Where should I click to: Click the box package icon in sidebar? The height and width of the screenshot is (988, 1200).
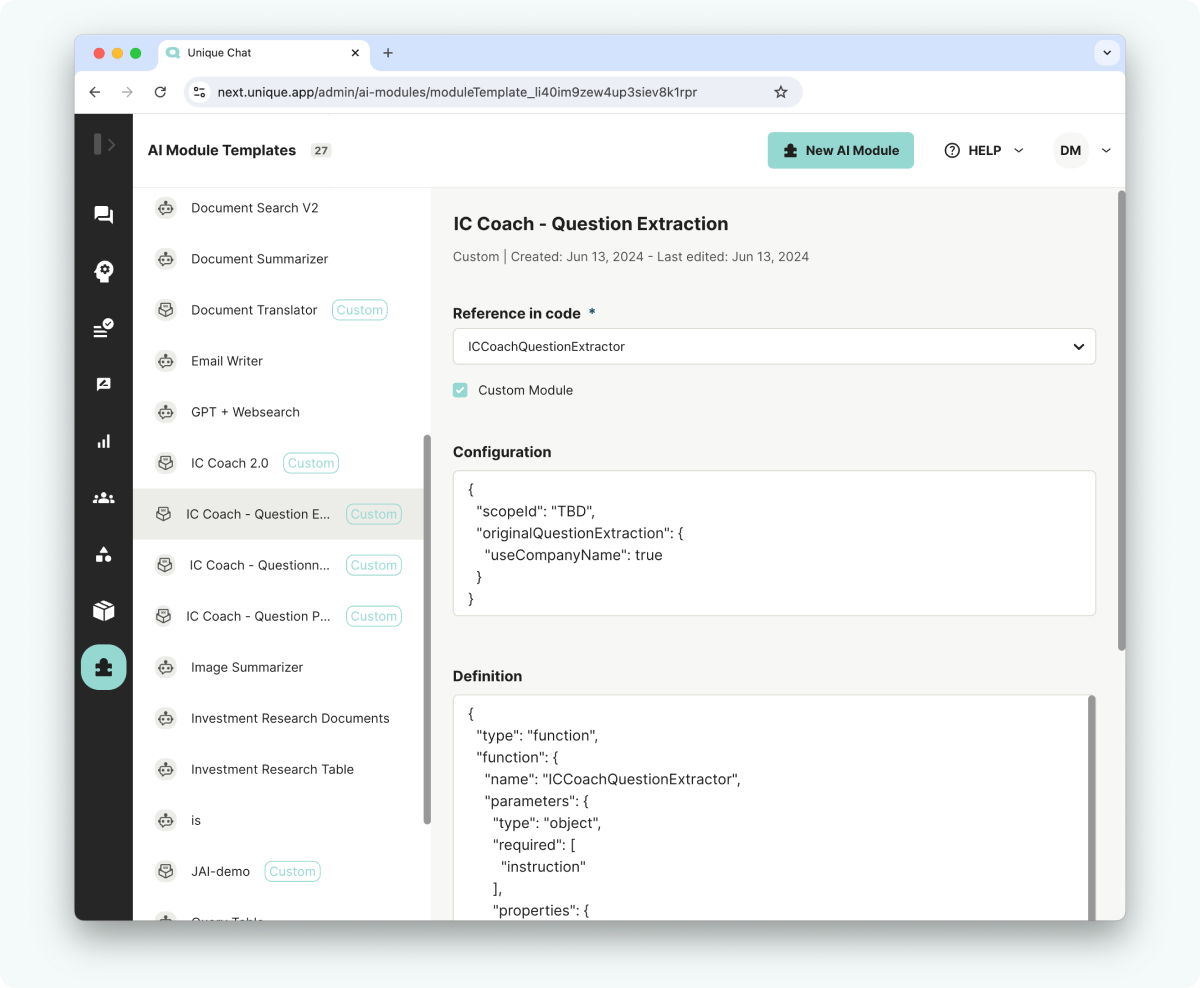click(103, 611)
